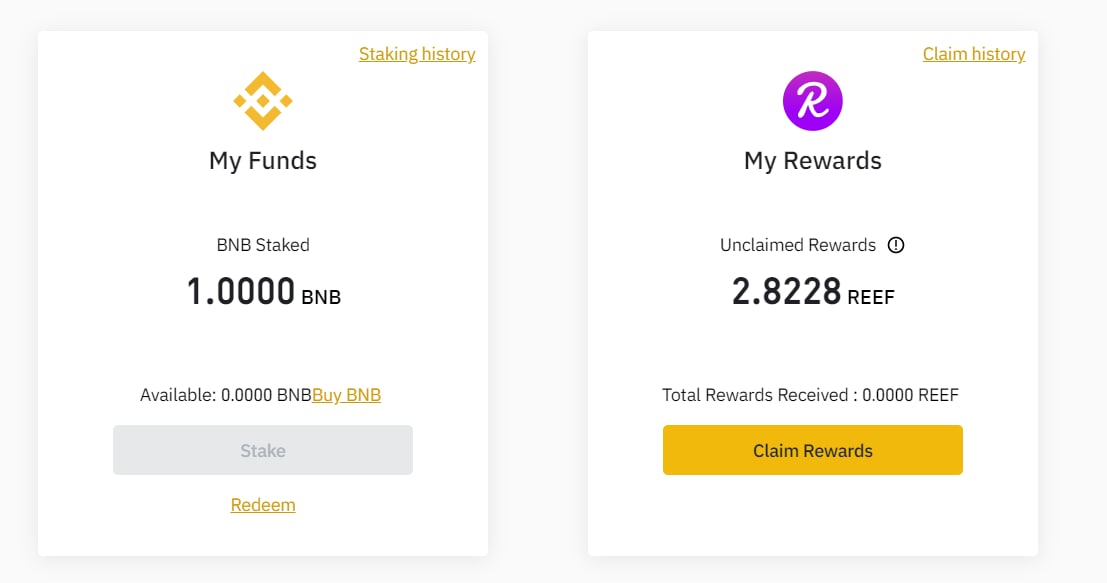Select the 1.0000 staked amount figure

[x=241, y=291]
